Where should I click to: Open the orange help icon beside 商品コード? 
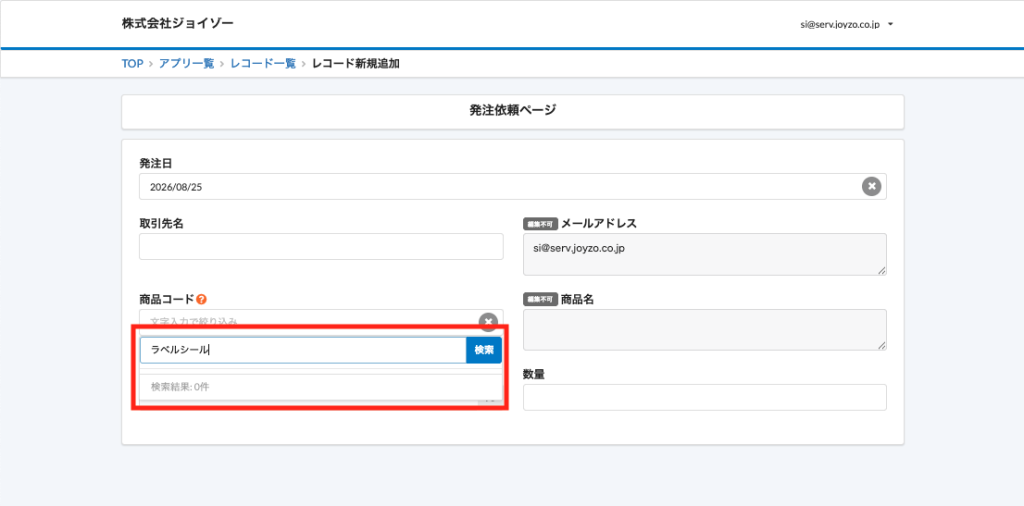201,300
